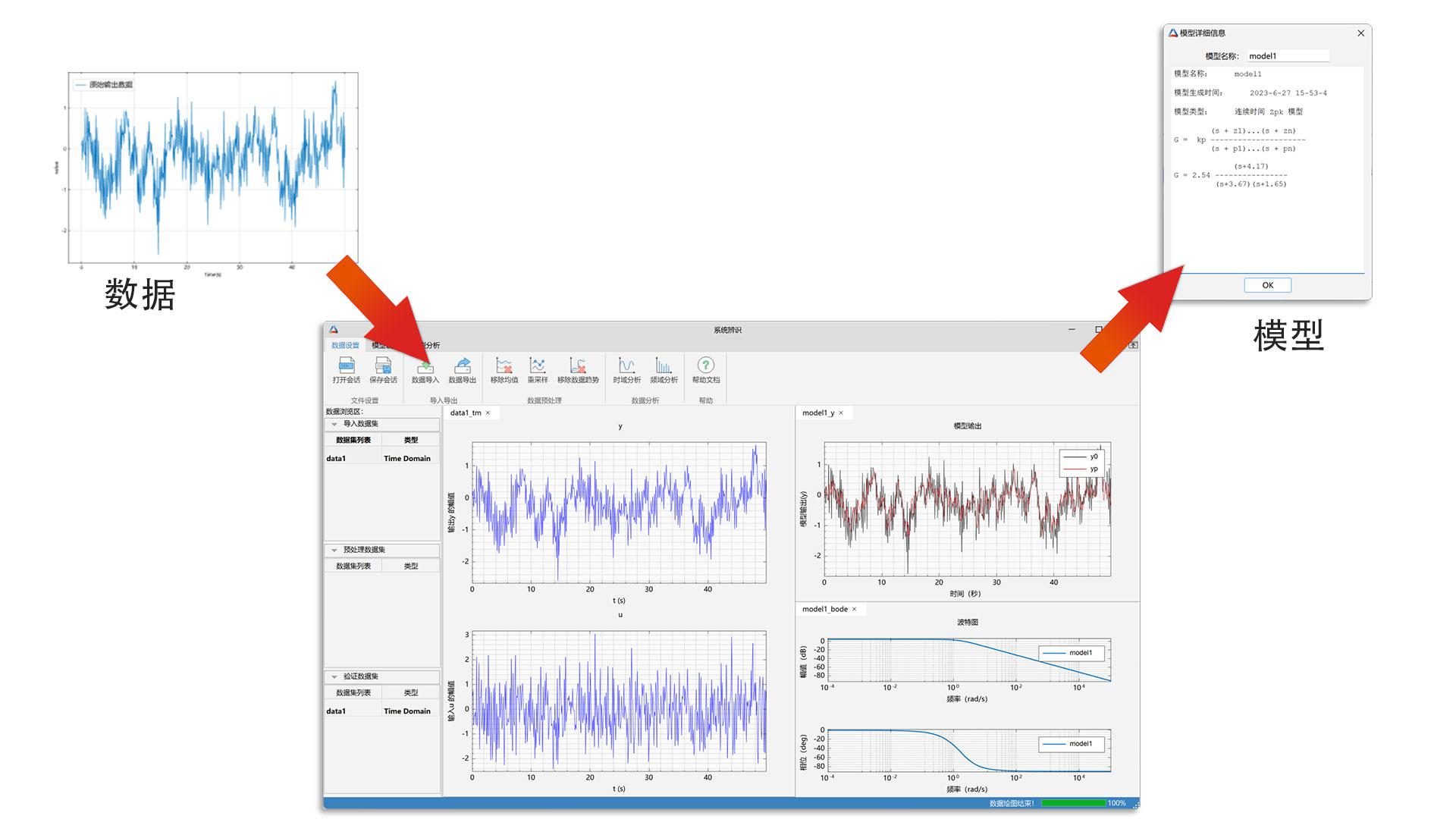
Task: Open 时域分析 time domain analysis
Action: point(626,366)
